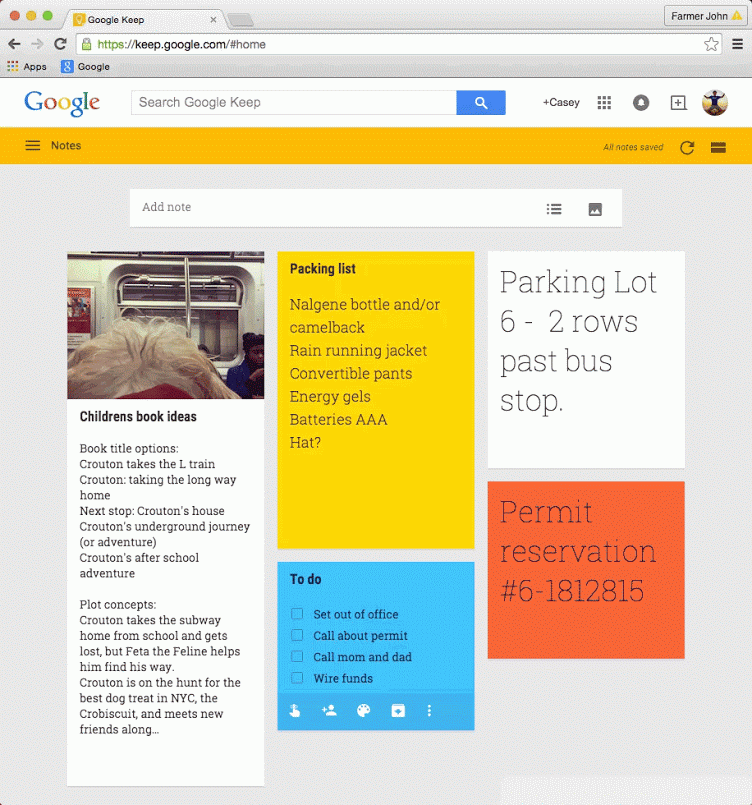
Task: Click the Energy gels line
Action: coord(330,396)
